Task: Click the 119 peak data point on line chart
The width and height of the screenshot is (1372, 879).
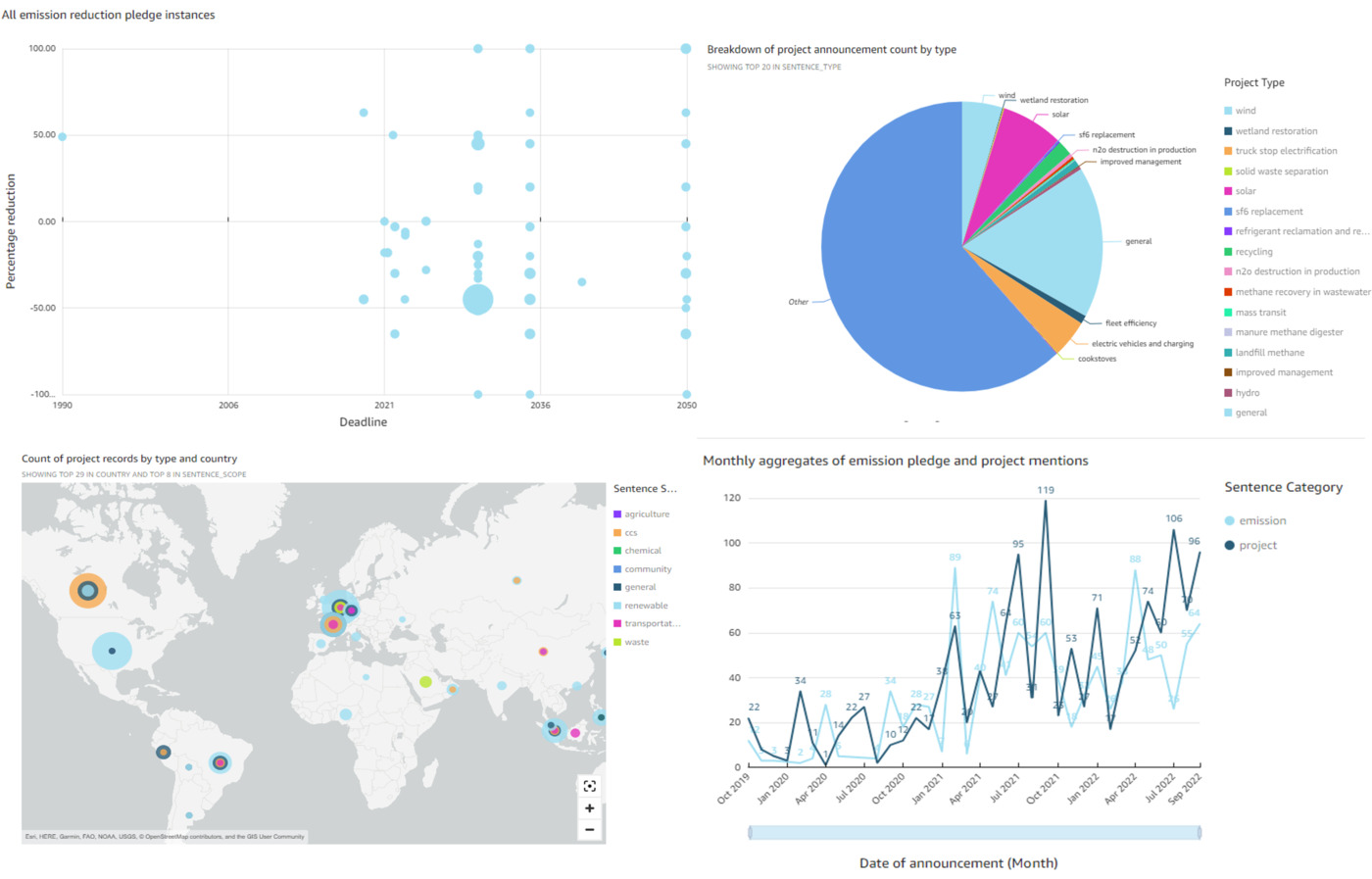Action: pyautogui.click(x=1046, y=502)
